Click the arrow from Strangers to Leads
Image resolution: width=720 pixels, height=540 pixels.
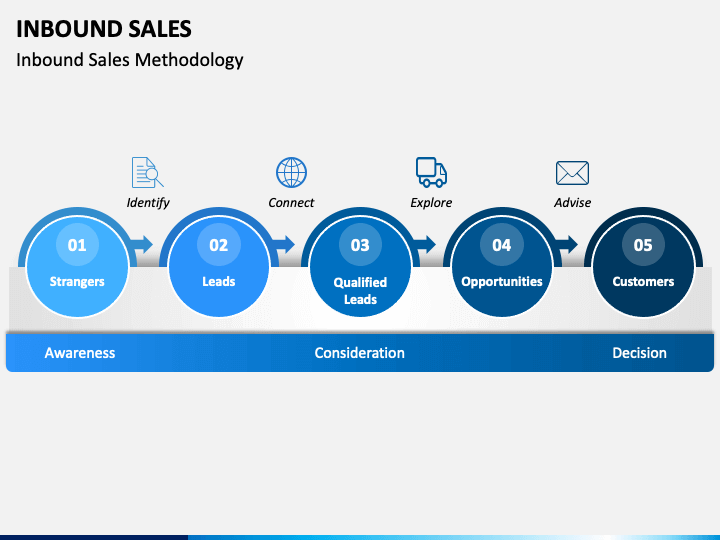pos(142,244)
